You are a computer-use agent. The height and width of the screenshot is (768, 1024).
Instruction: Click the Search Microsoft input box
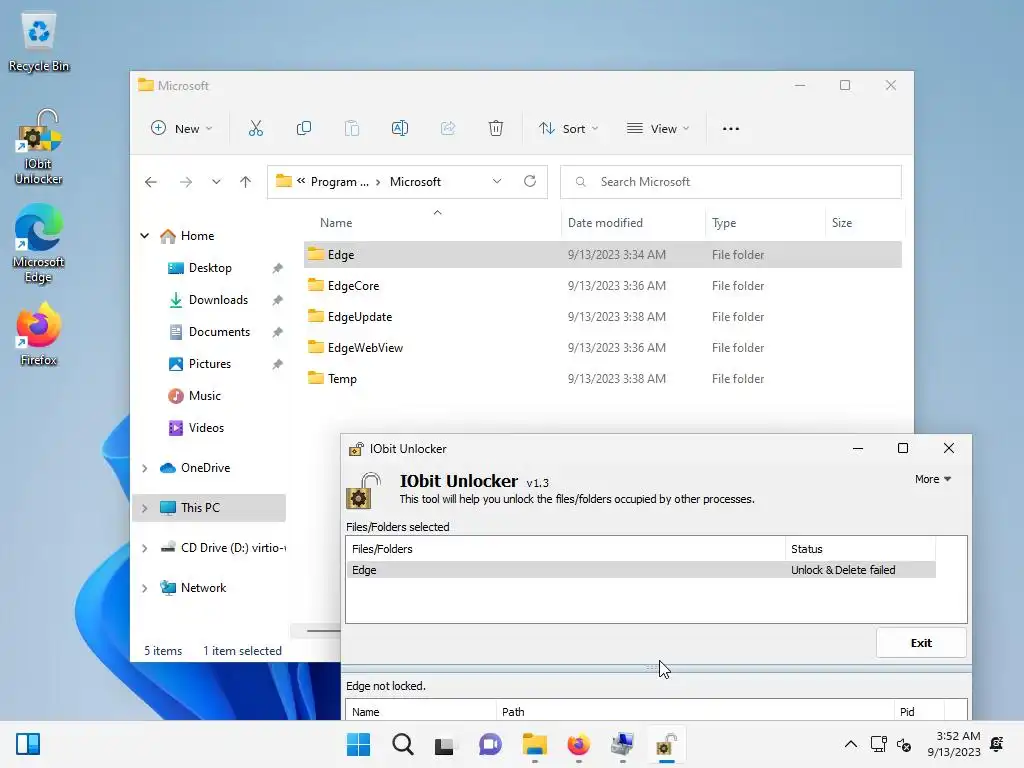[731, 182]
